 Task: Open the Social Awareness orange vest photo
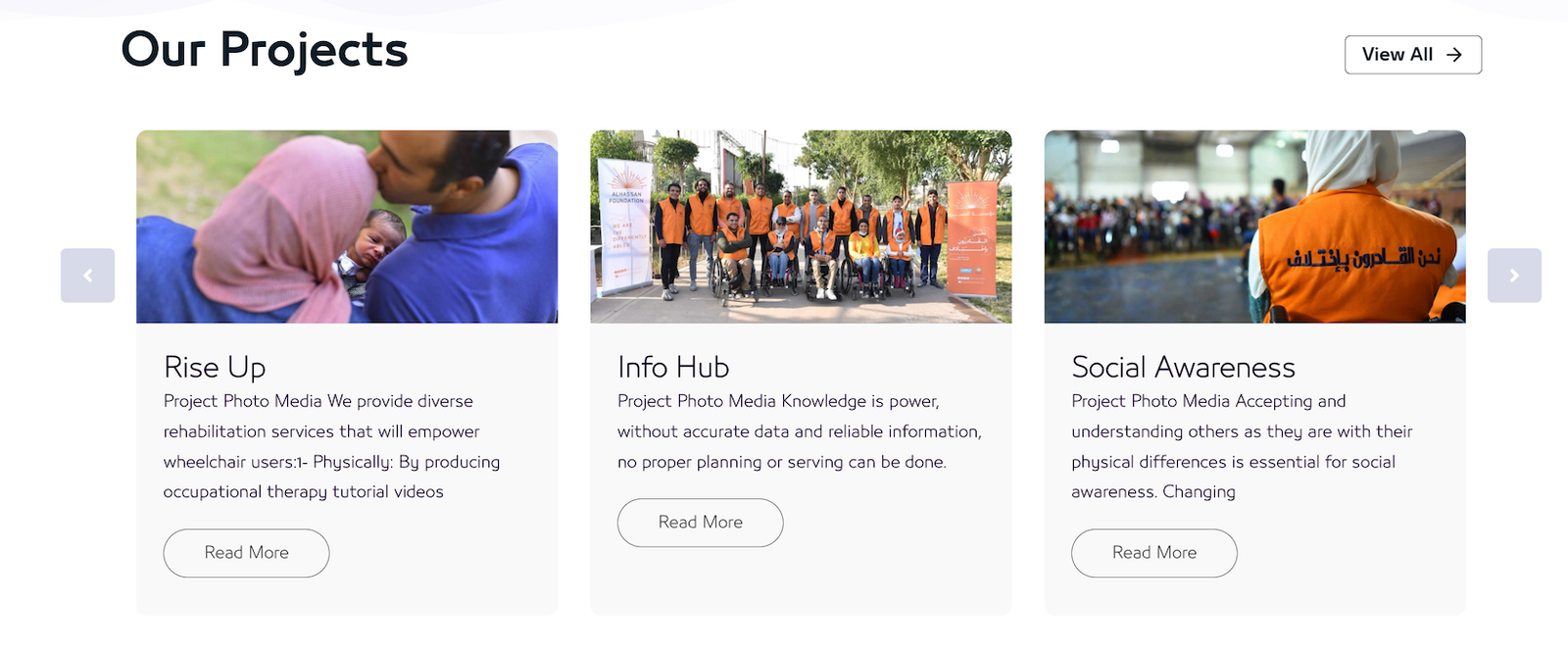[x=1255, y=227]
